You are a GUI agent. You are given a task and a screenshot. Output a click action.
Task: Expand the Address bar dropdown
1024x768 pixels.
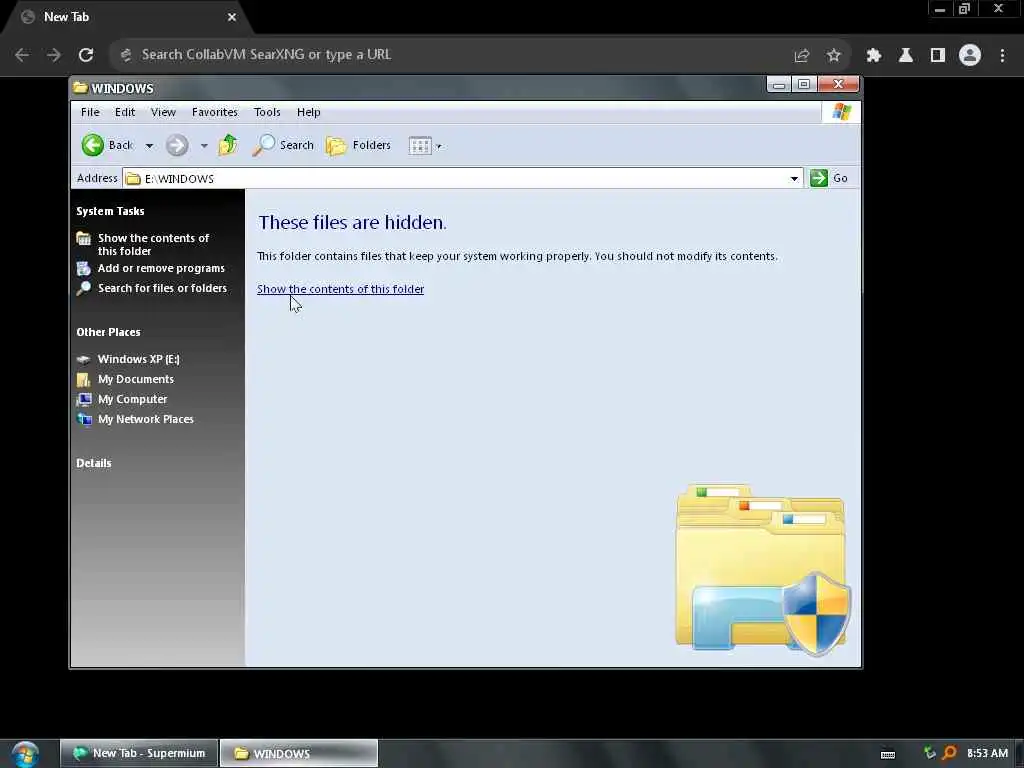coord(794,178)
